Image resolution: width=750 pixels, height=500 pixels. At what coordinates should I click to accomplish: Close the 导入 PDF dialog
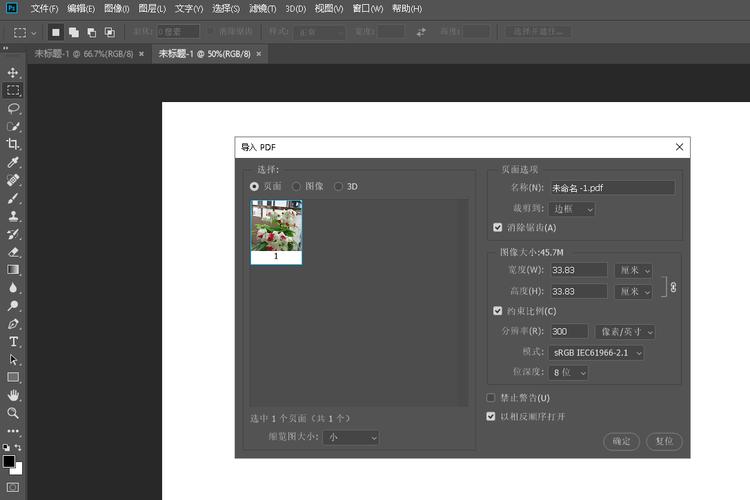coord(679,147)
